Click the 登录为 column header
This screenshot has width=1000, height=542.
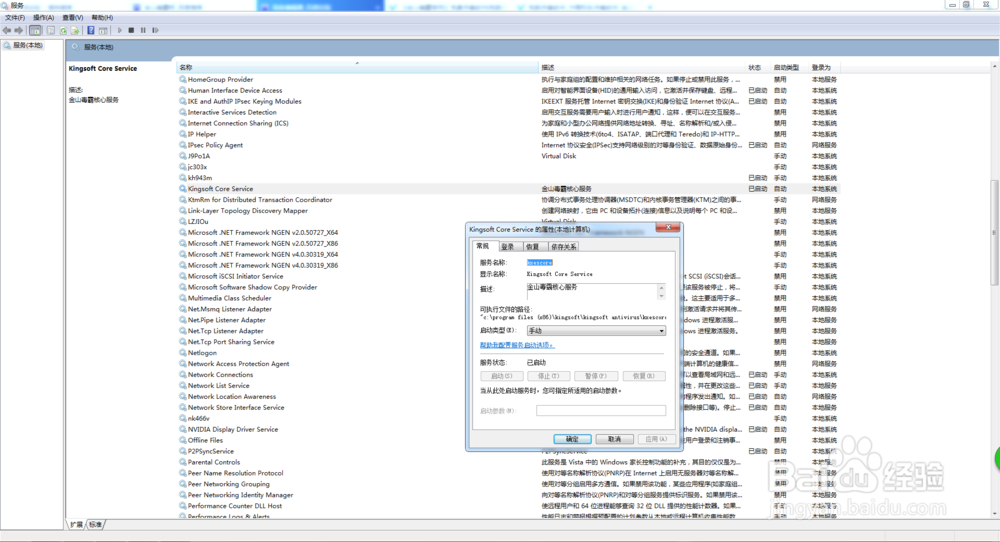824,67
